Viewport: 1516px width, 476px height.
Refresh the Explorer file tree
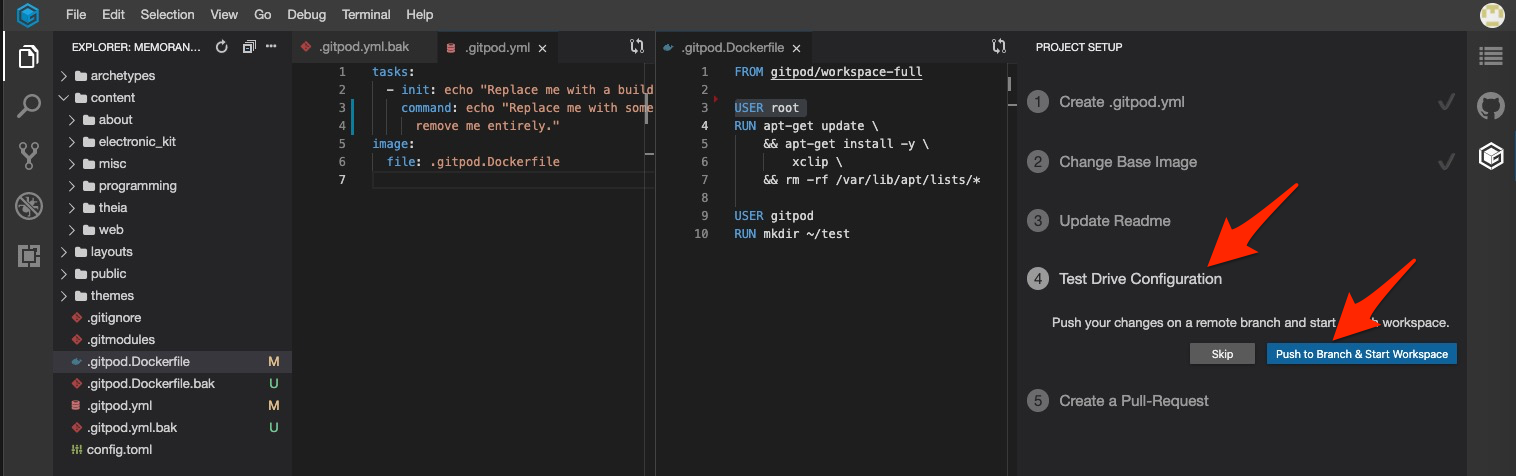coord(222,47)
